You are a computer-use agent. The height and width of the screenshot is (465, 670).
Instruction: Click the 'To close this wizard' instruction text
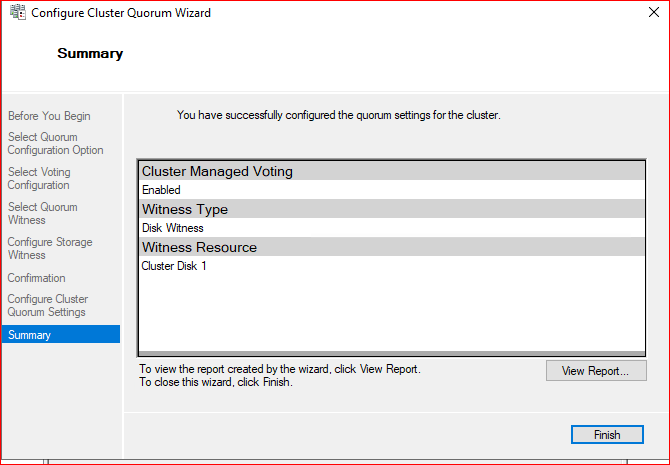pos(216,382)
